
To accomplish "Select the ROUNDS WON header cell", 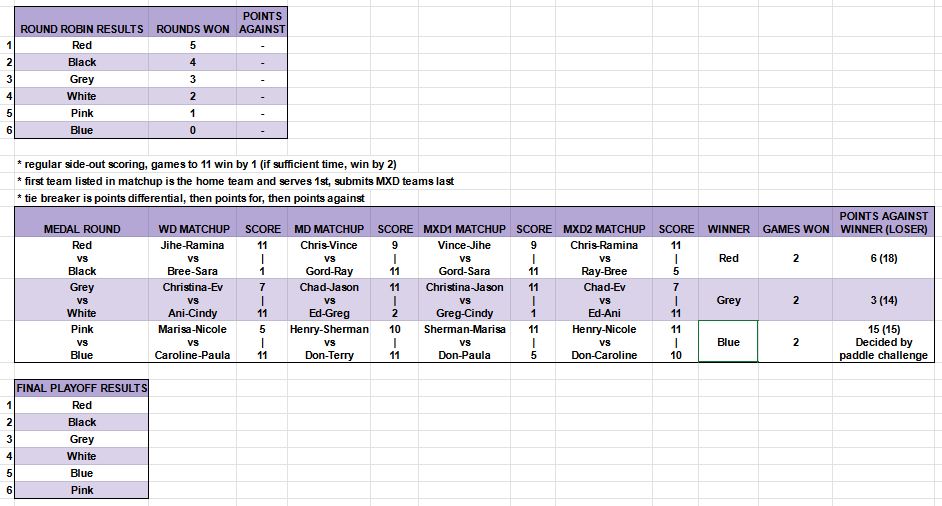I will click(192, 22).
